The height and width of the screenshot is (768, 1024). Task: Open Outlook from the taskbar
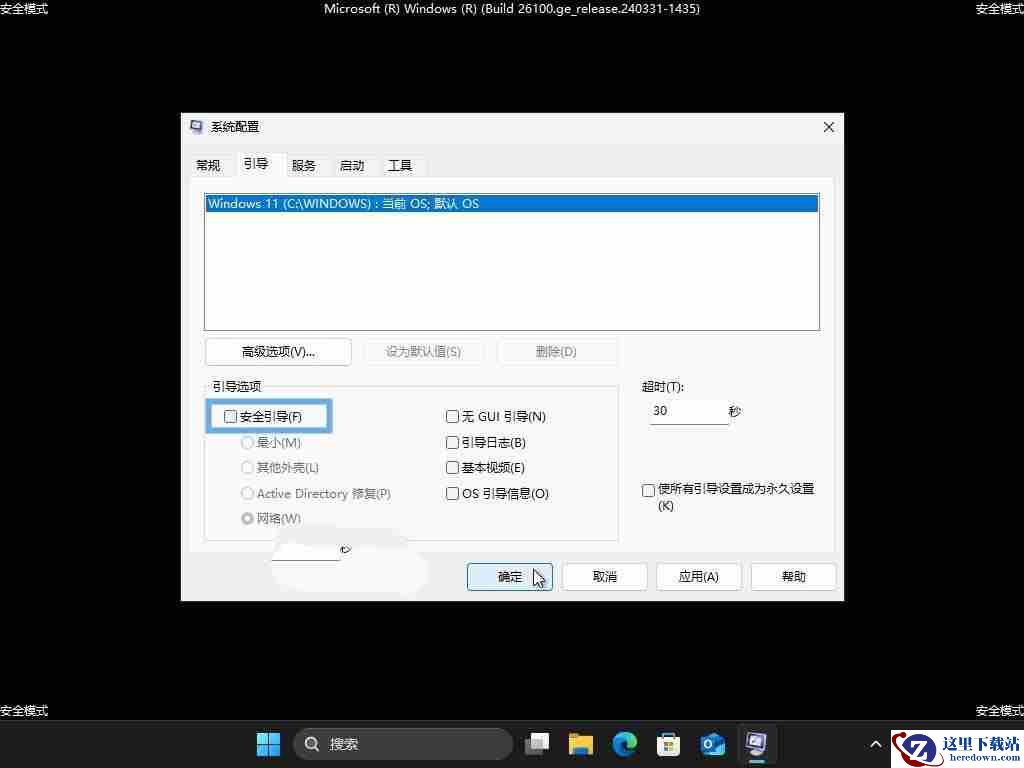(x=712, y=744)
